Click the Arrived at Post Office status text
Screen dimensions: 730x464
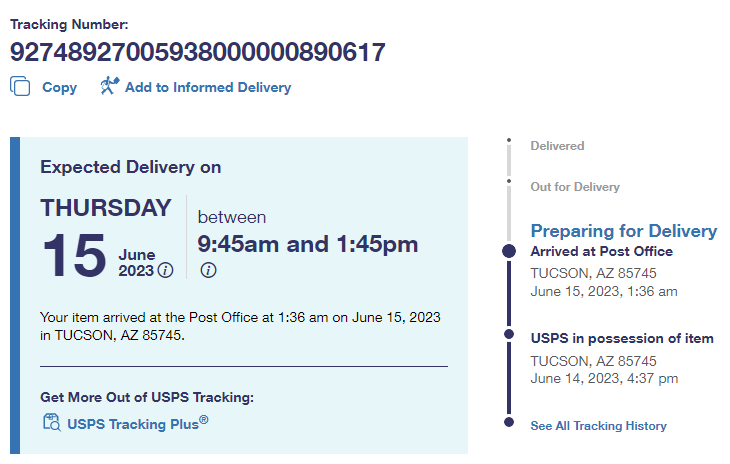pyautogui.click(x=601, y=251)
